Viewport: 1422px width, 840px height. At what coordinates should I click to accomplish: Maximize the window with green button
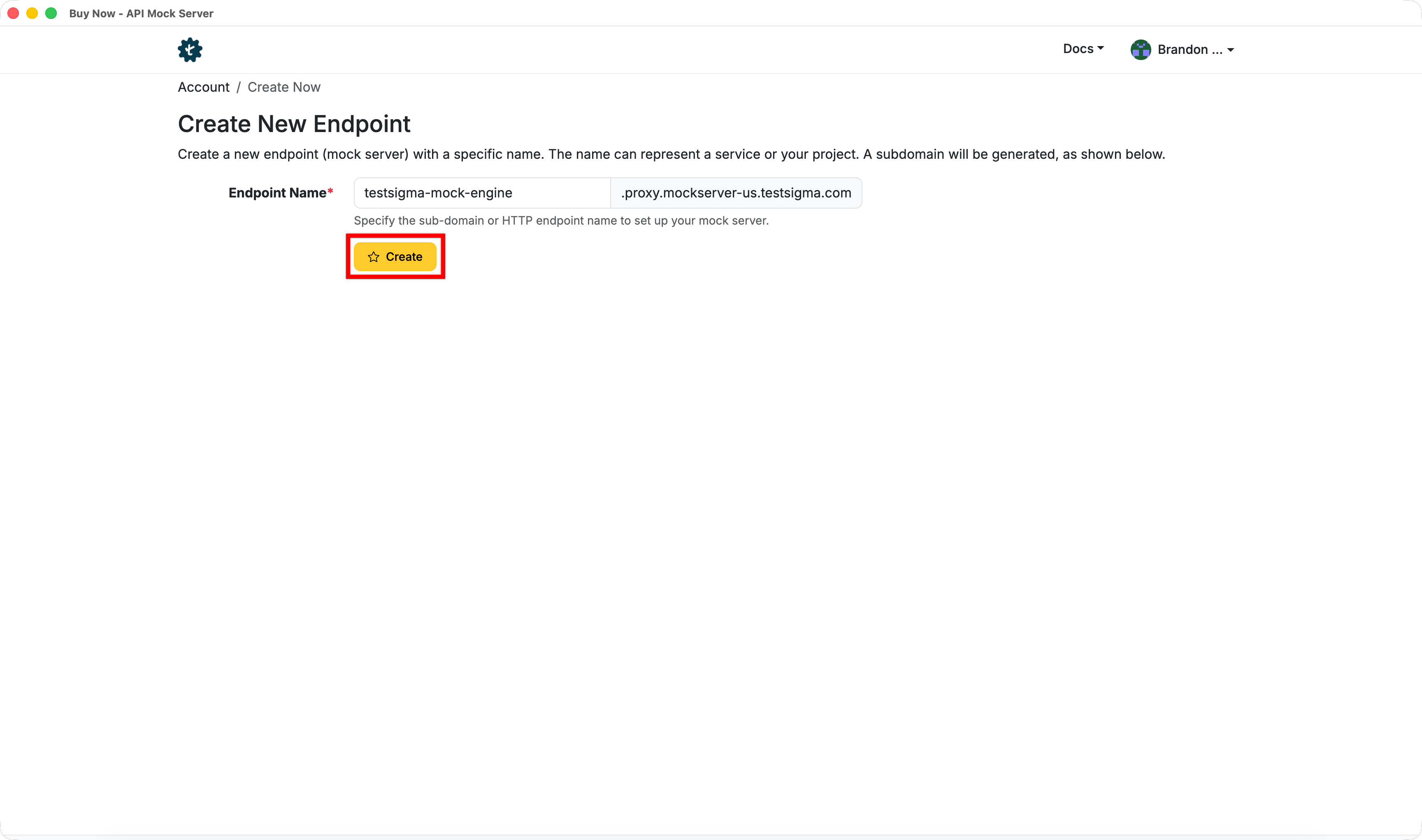coord(51,13)
